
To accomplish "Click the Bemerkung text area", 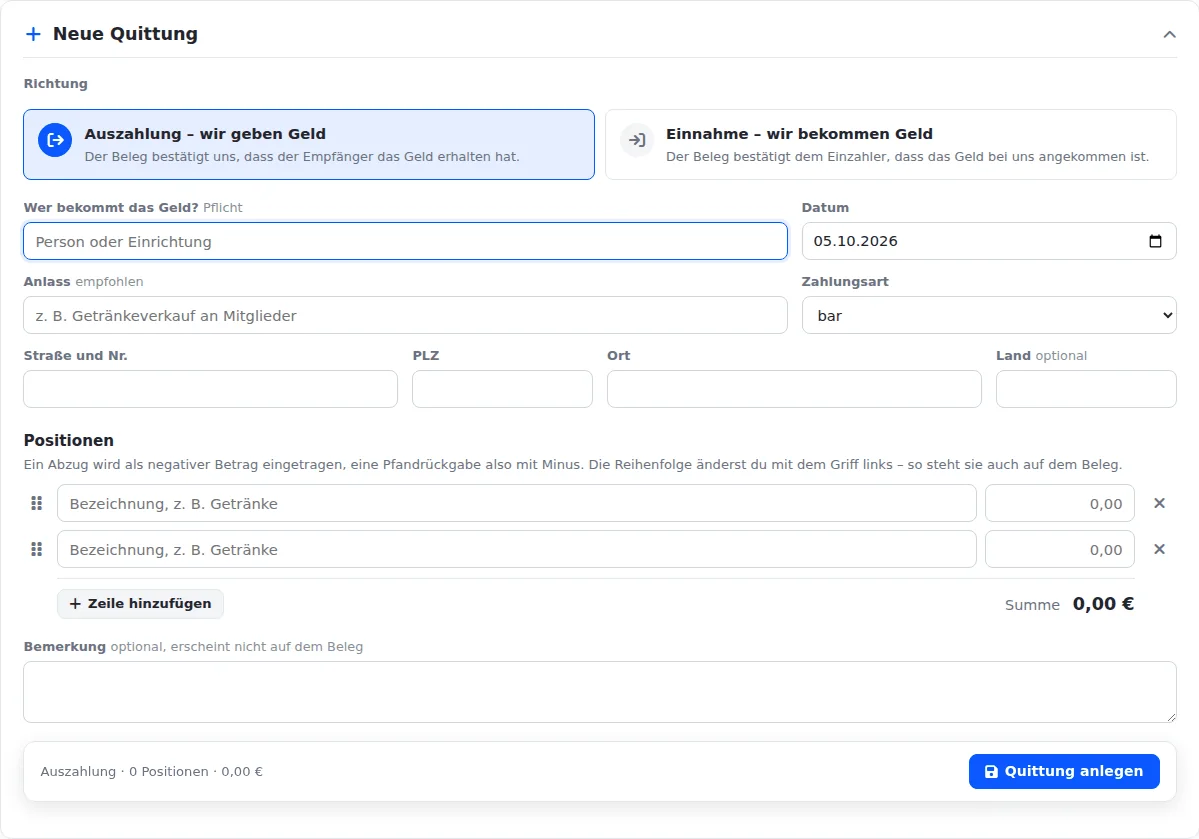I will (x=600, y=692).
